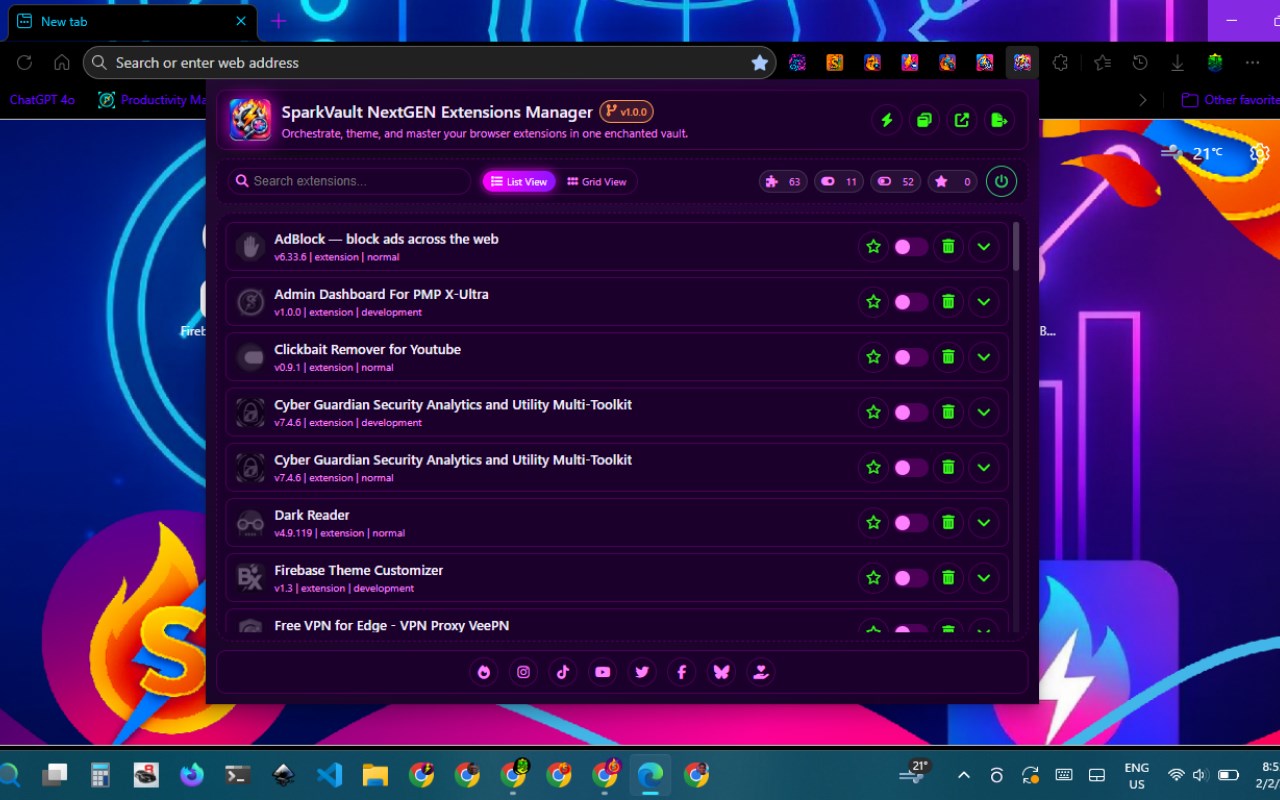1280x800 pixels.
Task: Click the Search or enter web address bar
Action: pos(430,63)
